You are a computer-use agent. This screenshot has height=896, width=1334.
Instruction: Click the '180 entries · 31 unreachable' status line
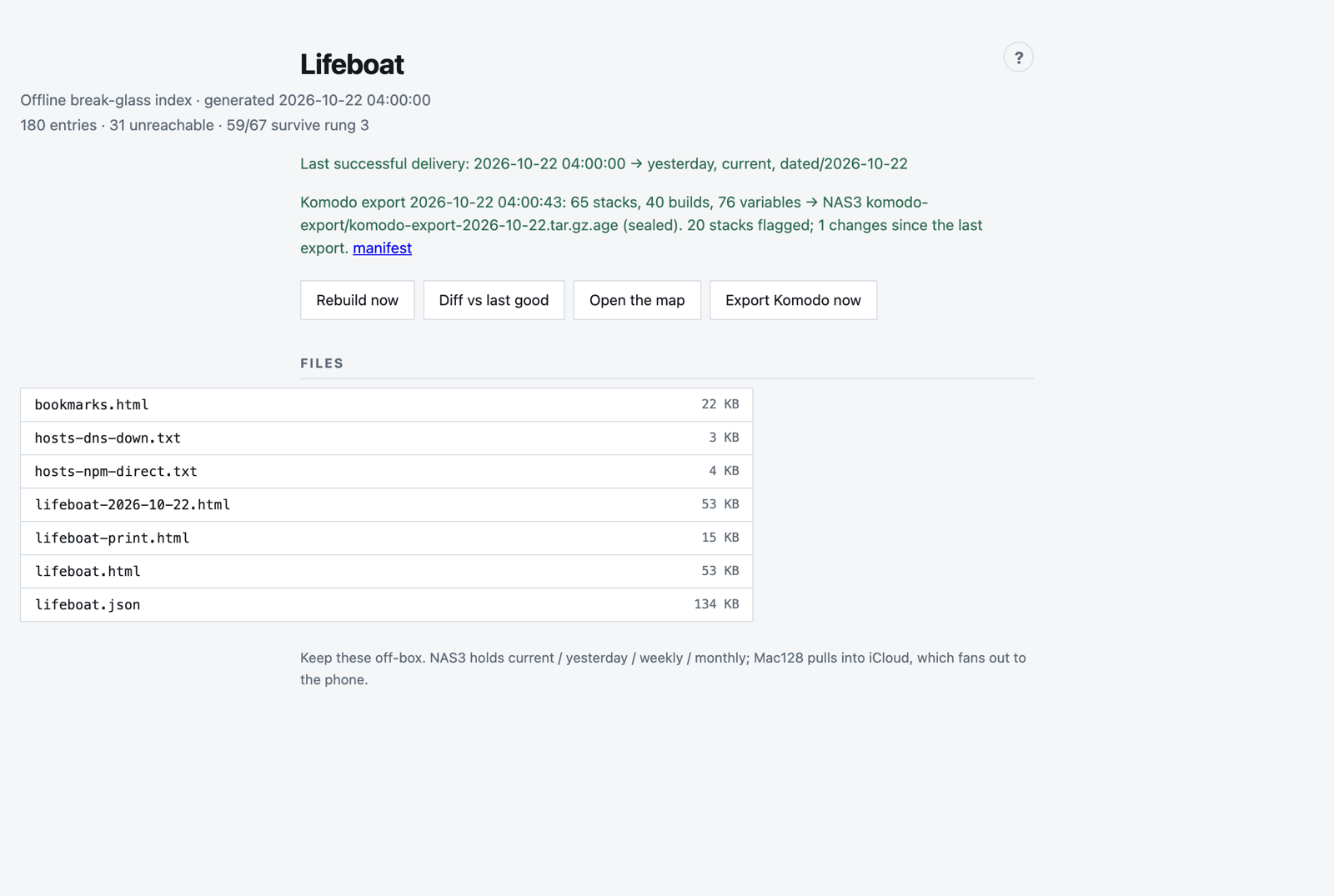click(194, 125)
